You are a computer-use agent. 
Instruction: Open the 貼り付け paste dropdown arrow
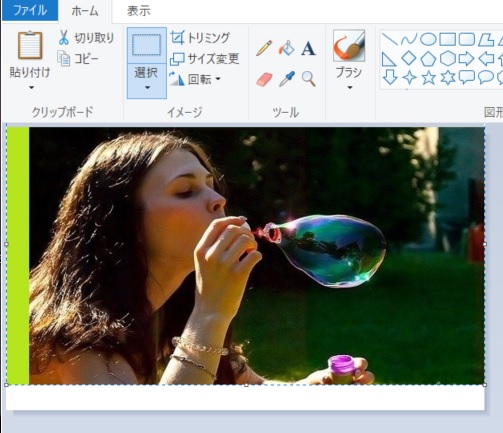click(31, 88)
